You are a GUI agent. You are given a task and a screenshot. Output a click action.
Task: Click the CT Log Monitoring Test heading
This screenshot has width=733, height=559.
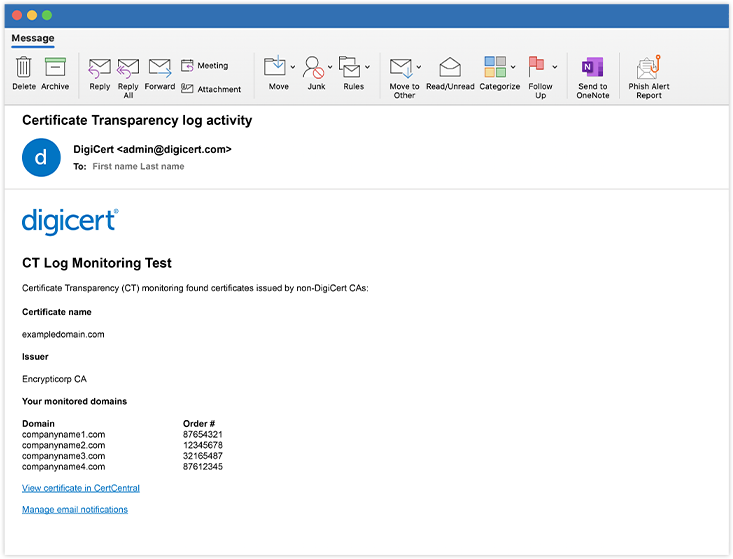pos(97,263)
